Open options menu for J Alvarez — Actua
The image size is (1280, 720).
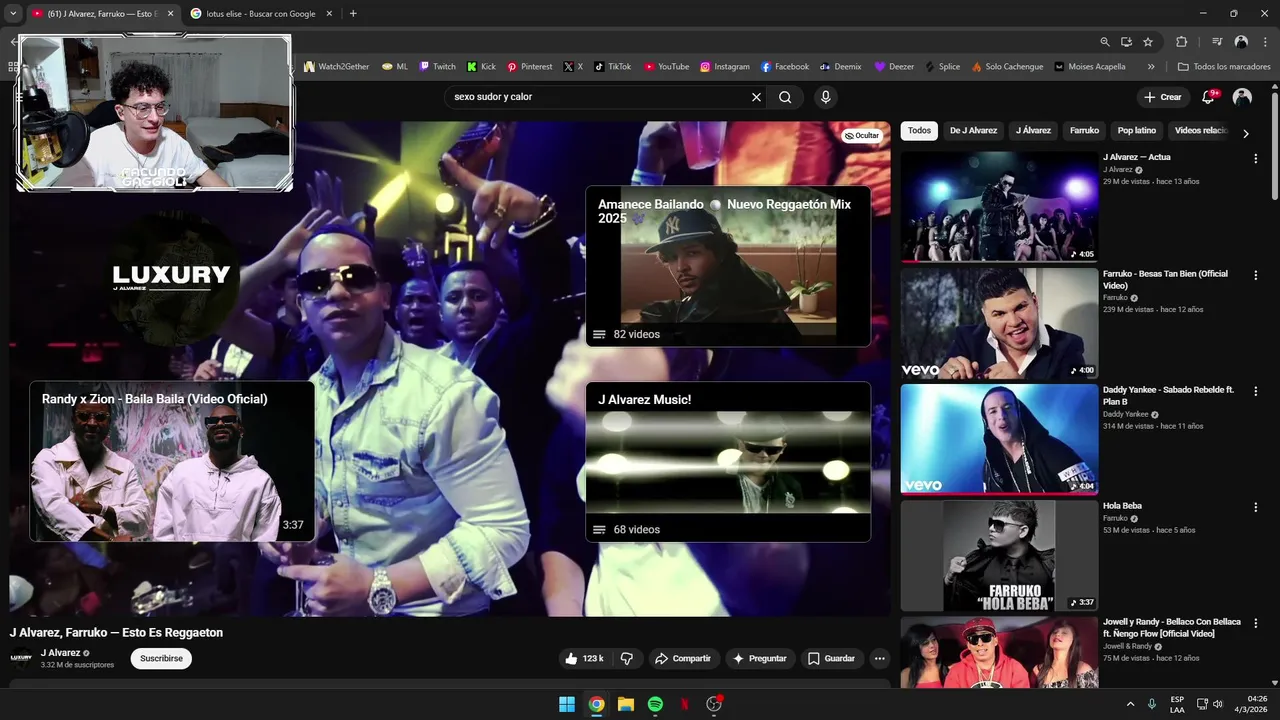1256,158
